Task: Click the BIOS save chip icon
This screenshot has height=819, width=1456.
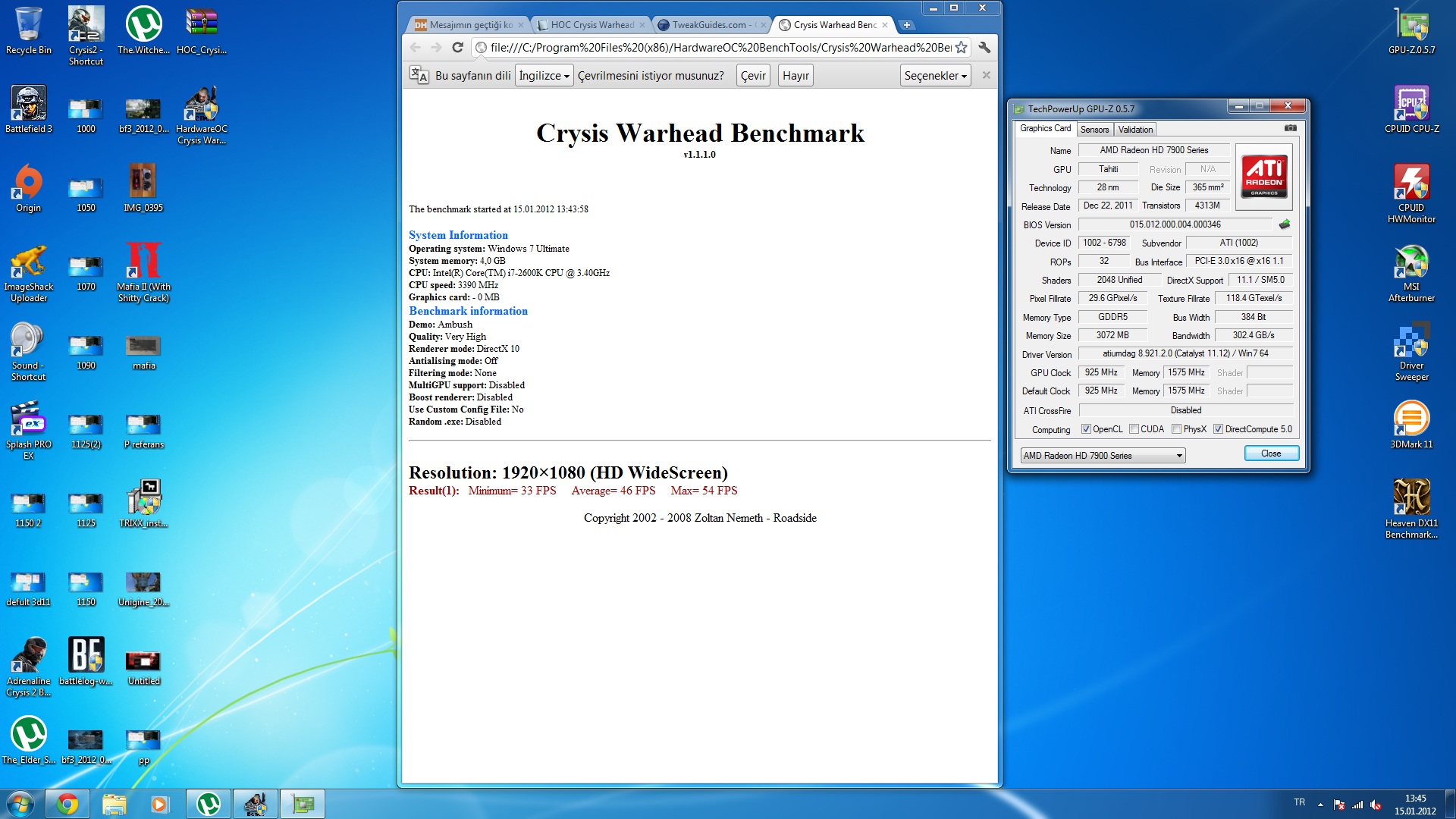Action: click(1284, 224)
